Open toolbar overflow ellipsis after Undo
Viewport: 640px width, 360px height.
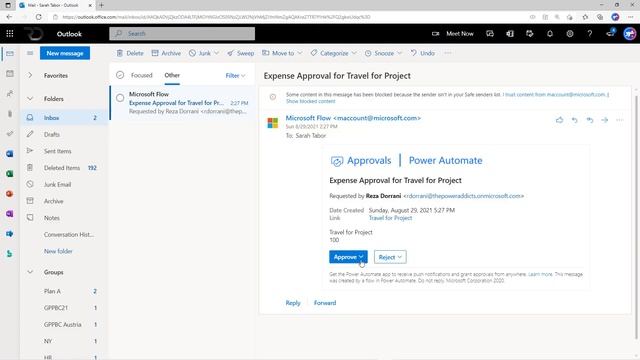[x=448, y=53]
